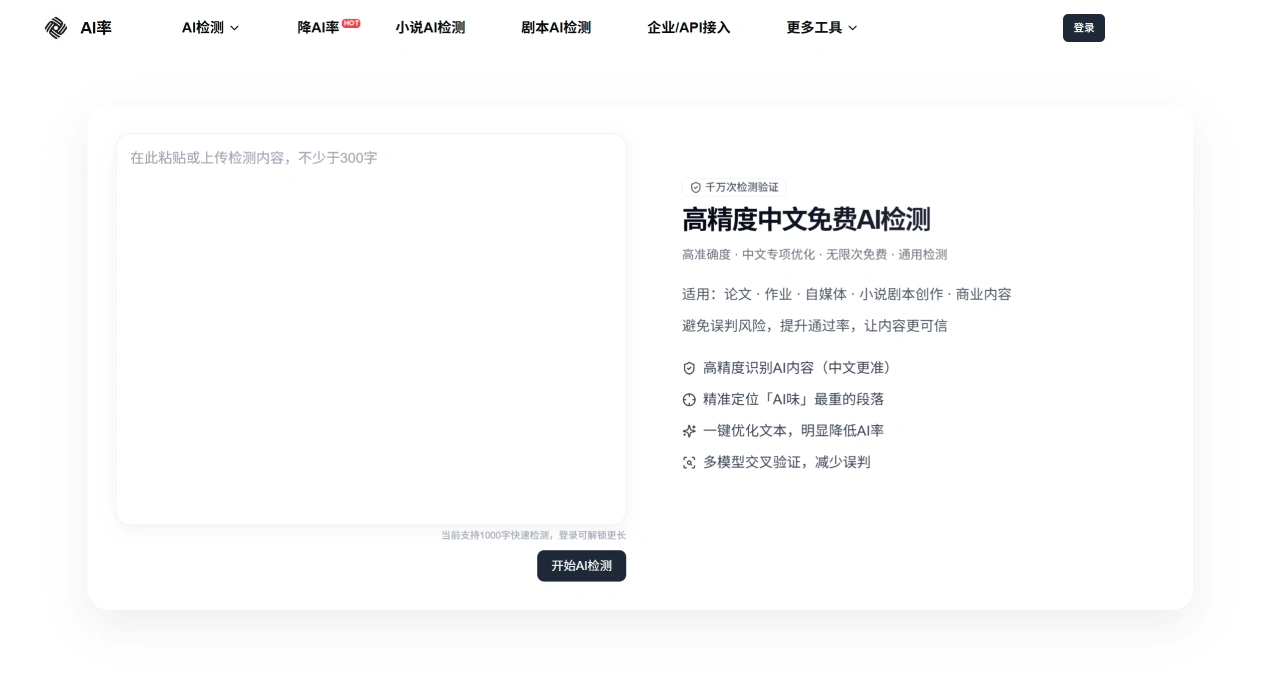Expand the 更多工具 dropdown chevron
Viewport: 1280px width, 698px height.
coord(853,28)
